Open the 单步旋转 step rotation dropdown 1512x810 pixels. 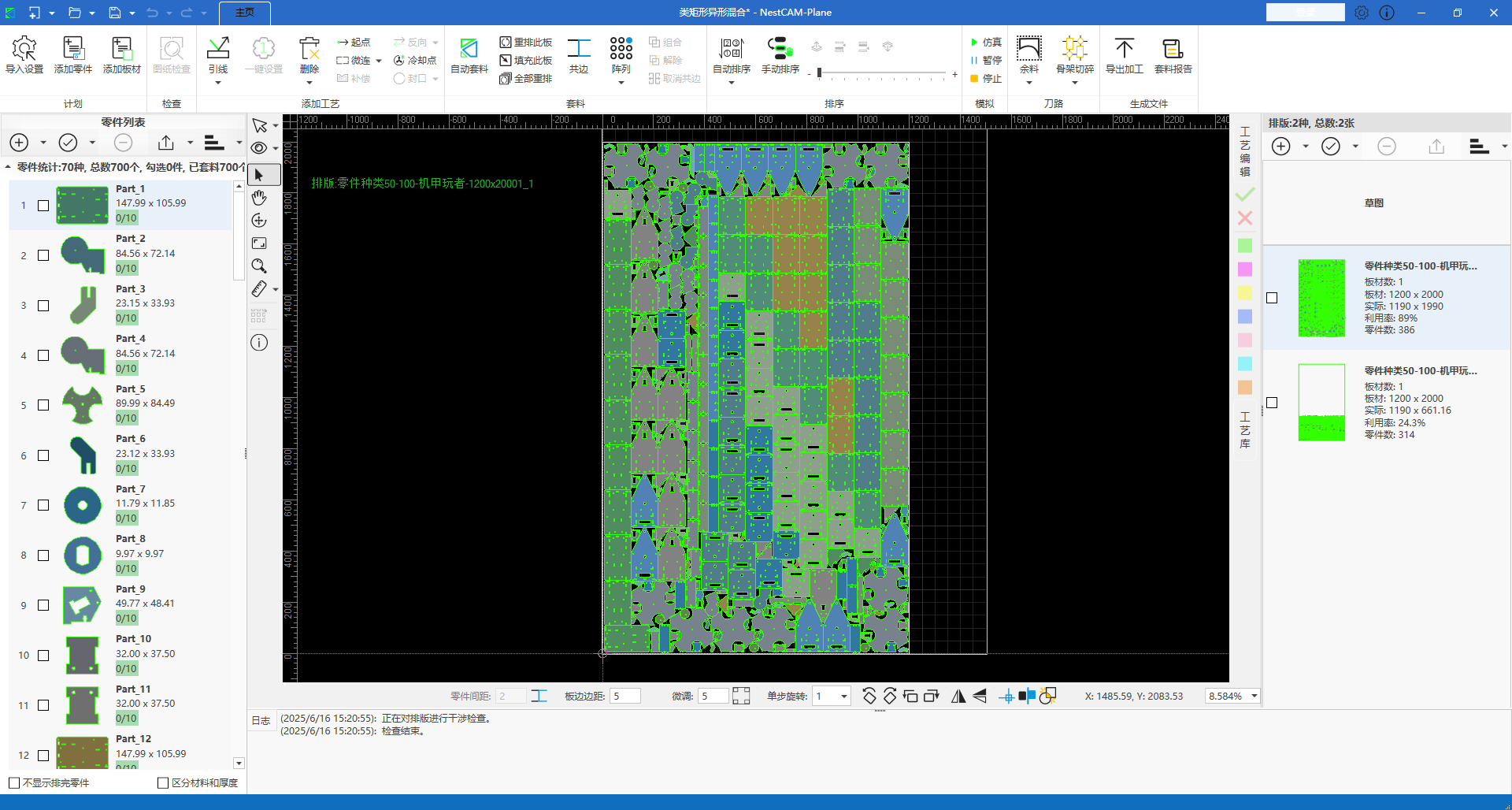(x=844, y=697)
